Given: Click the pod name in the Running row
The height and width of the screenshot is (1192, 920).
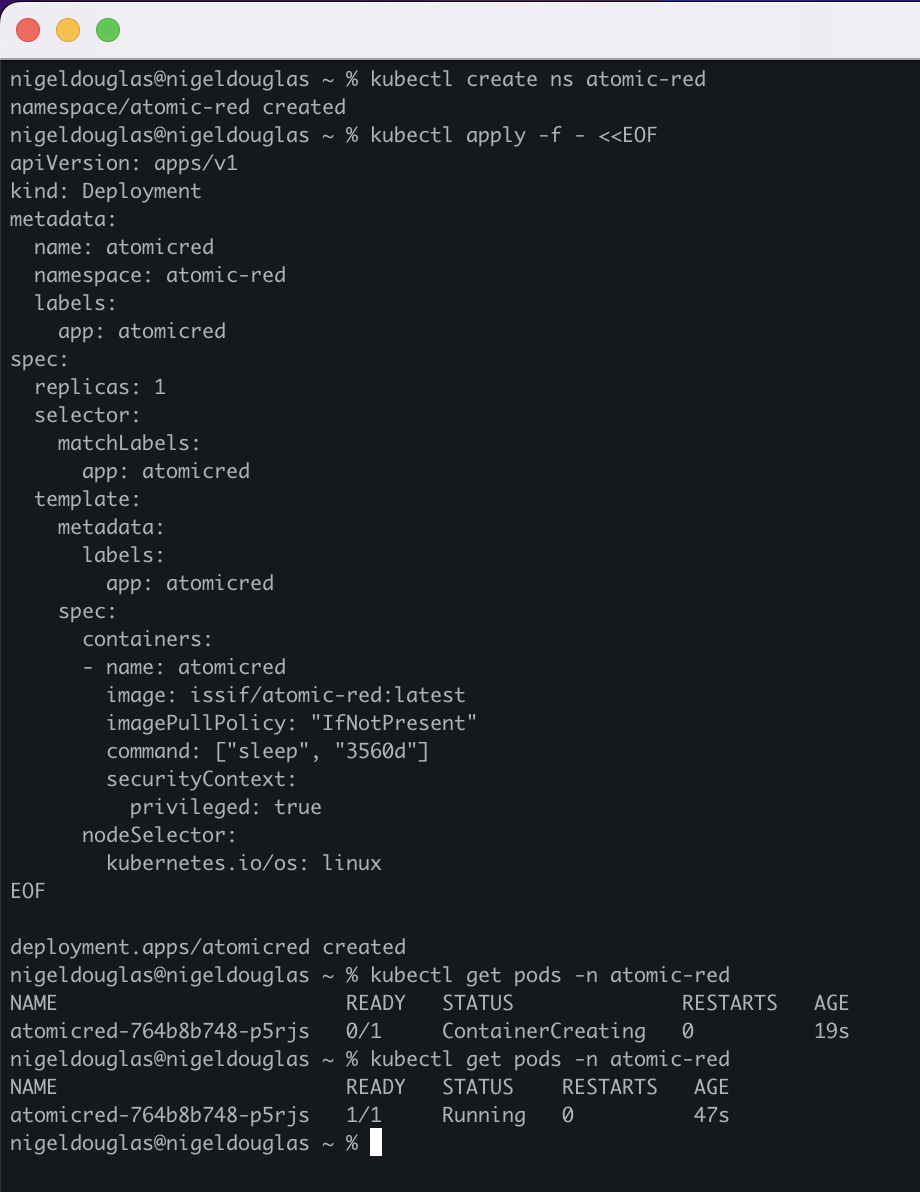Looking at the screenshot, I should coord(160,1115).
